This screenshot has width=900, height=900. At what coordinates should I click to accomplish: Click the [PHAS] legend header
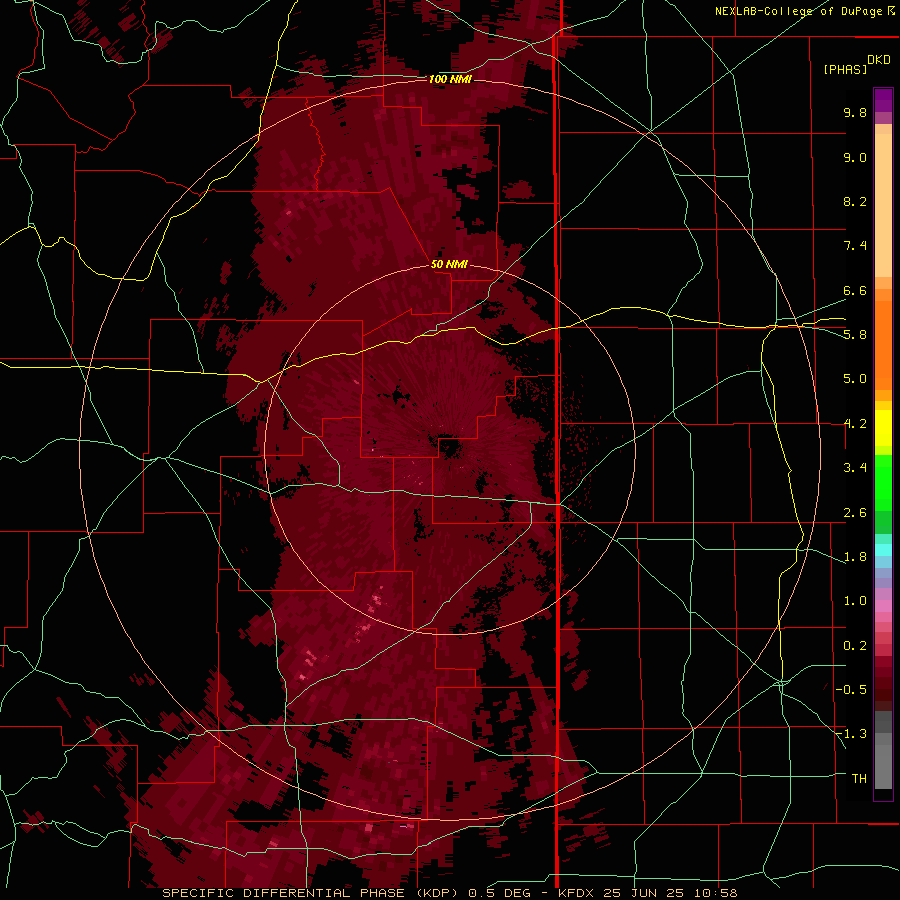click(845, 69)
